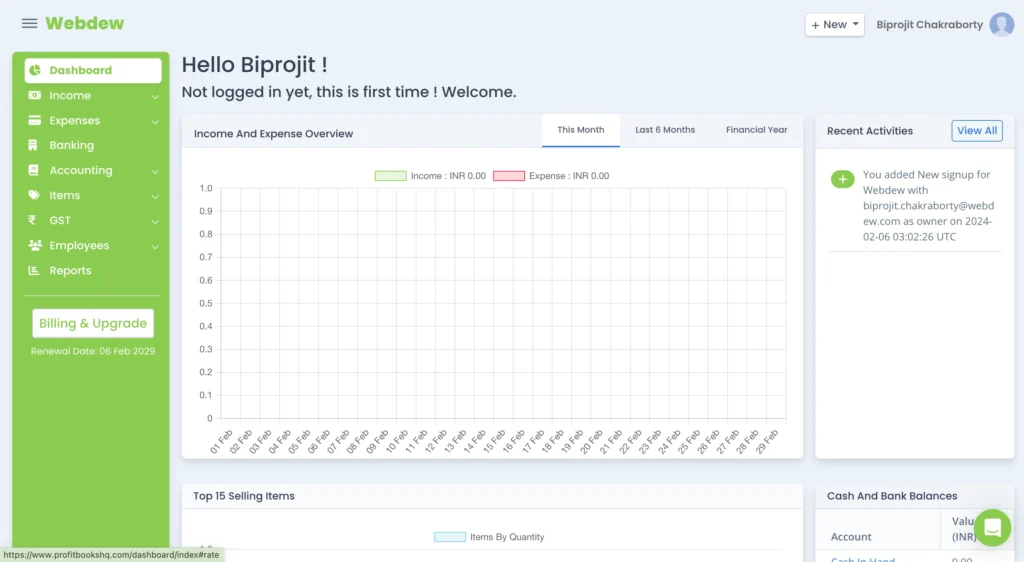Click the Dashboard pie chart icon

click(x=35, y=70)
